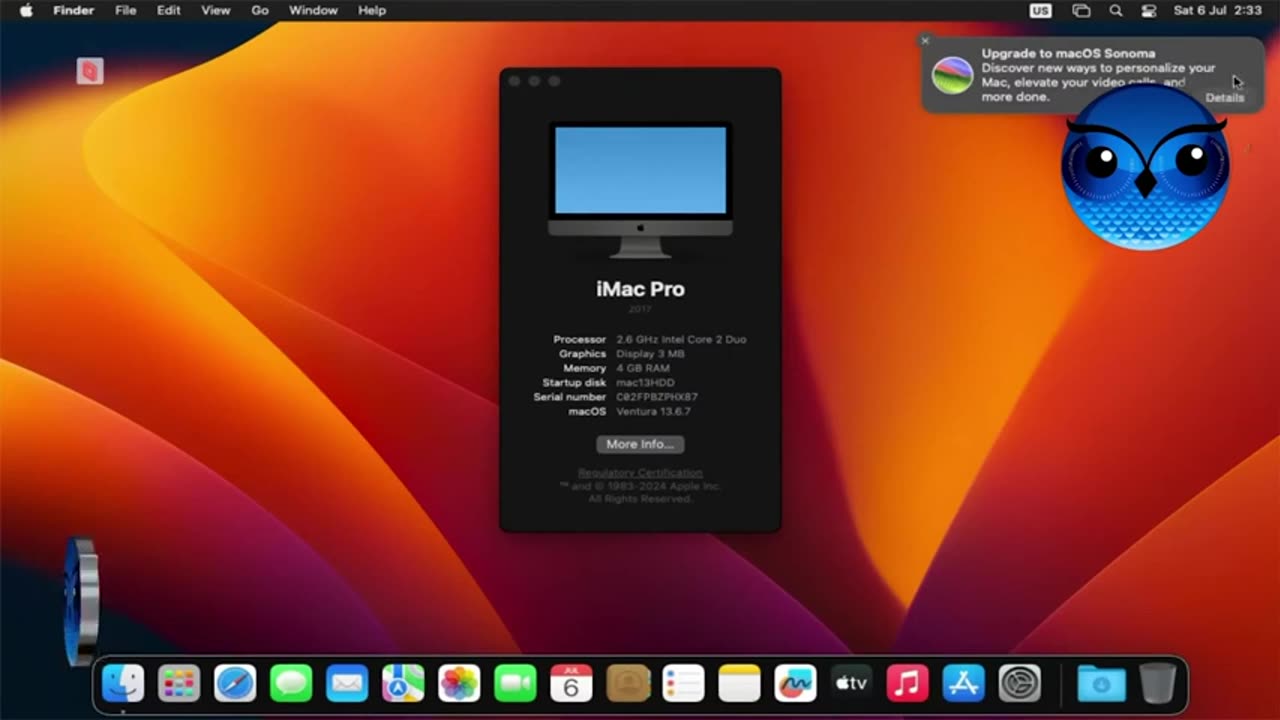Click the serial number C02FPBZPHX87
Image resolution: width=1280 pixels, height=720 pixels.
point(657,397)
